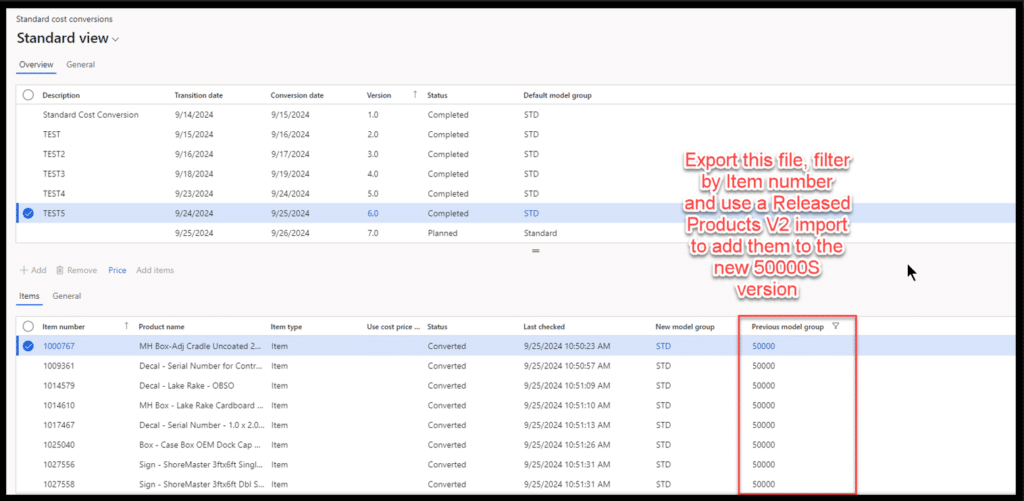Click the Add plus icon button

pyautogui.click(x=24, y=270)
